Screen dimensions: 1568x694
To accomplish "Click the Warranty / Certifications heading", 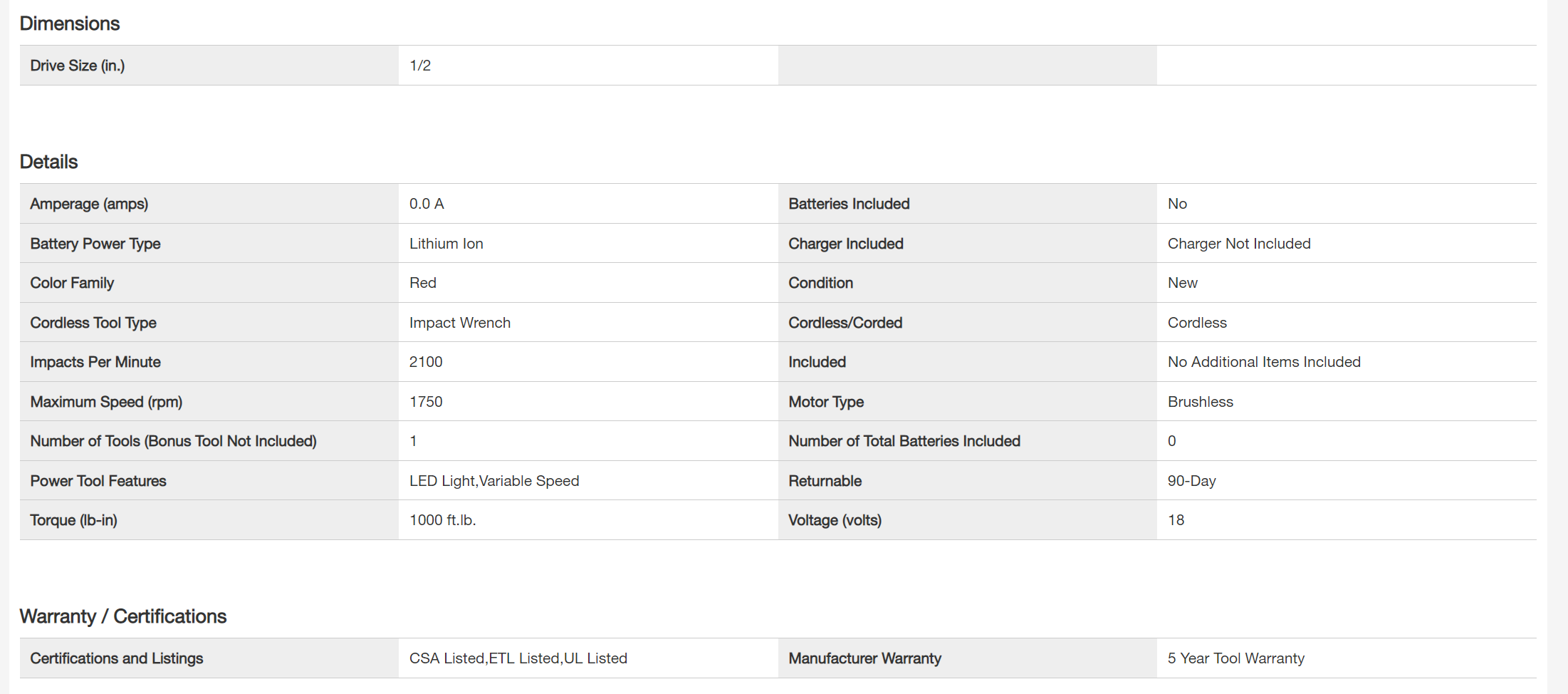I will pos(122,616).
